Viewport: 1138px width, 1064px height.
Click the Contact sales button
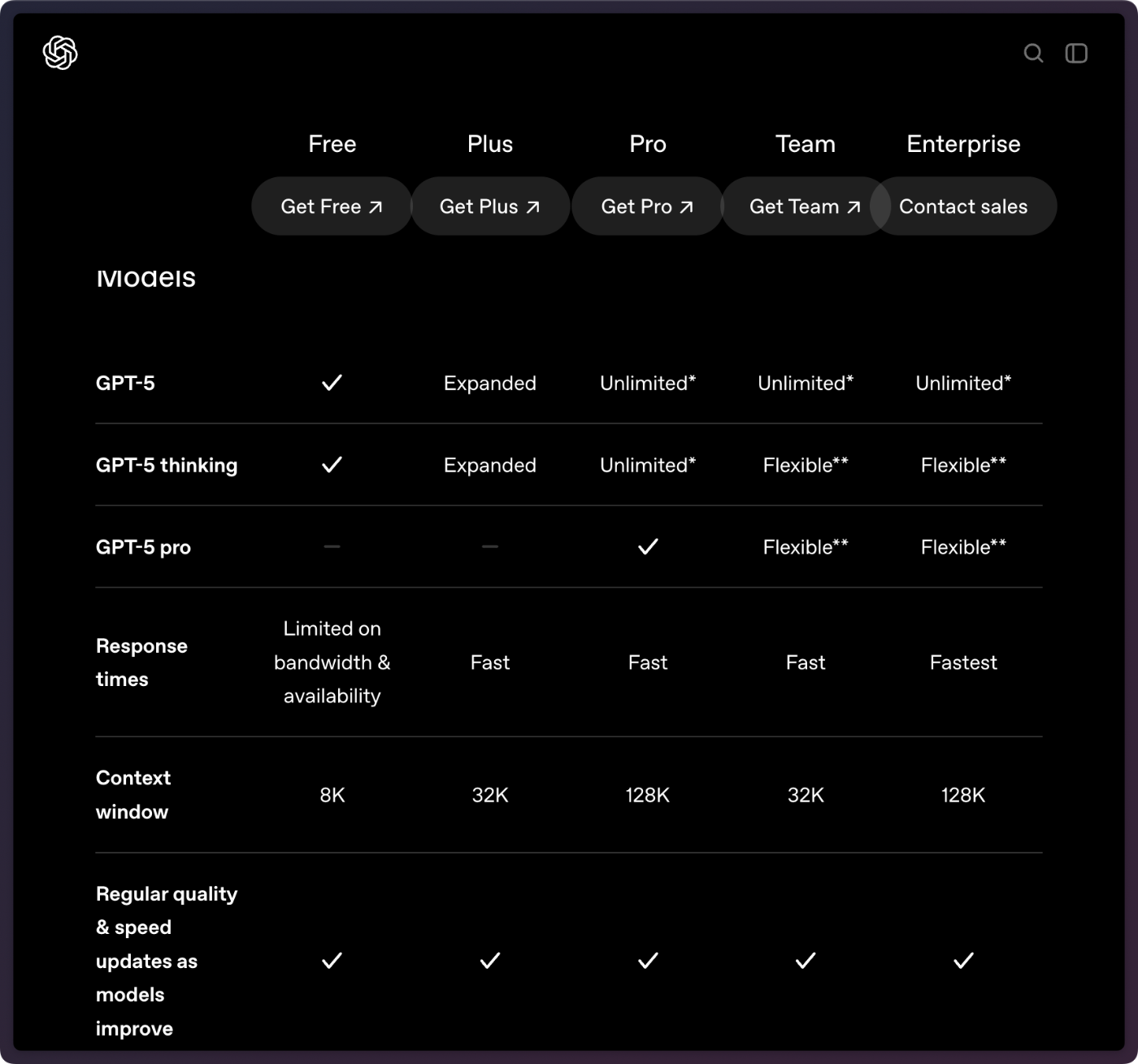[x=963, y=206]
